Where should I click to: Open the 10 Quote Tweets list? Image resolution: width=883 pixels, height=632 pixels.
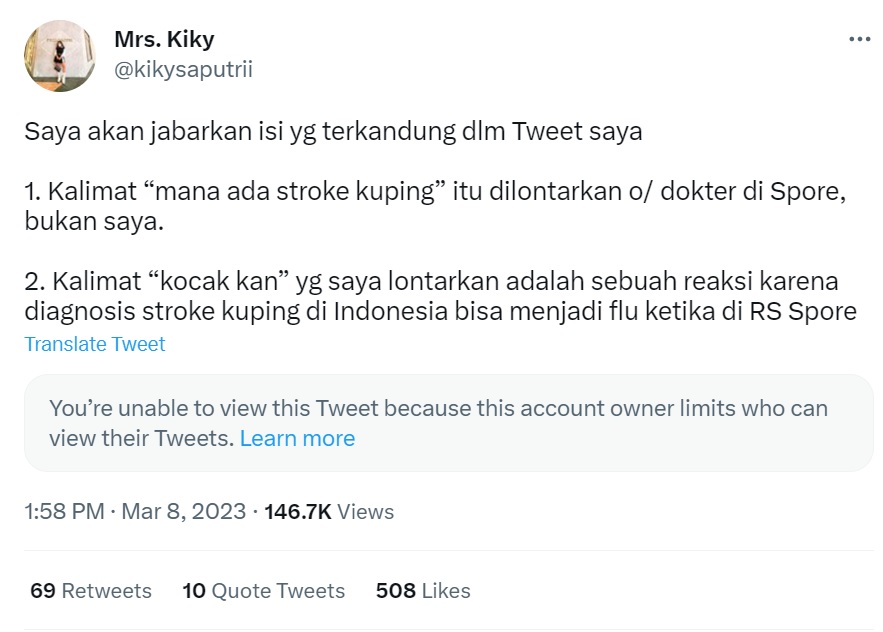tap(263, 591)
